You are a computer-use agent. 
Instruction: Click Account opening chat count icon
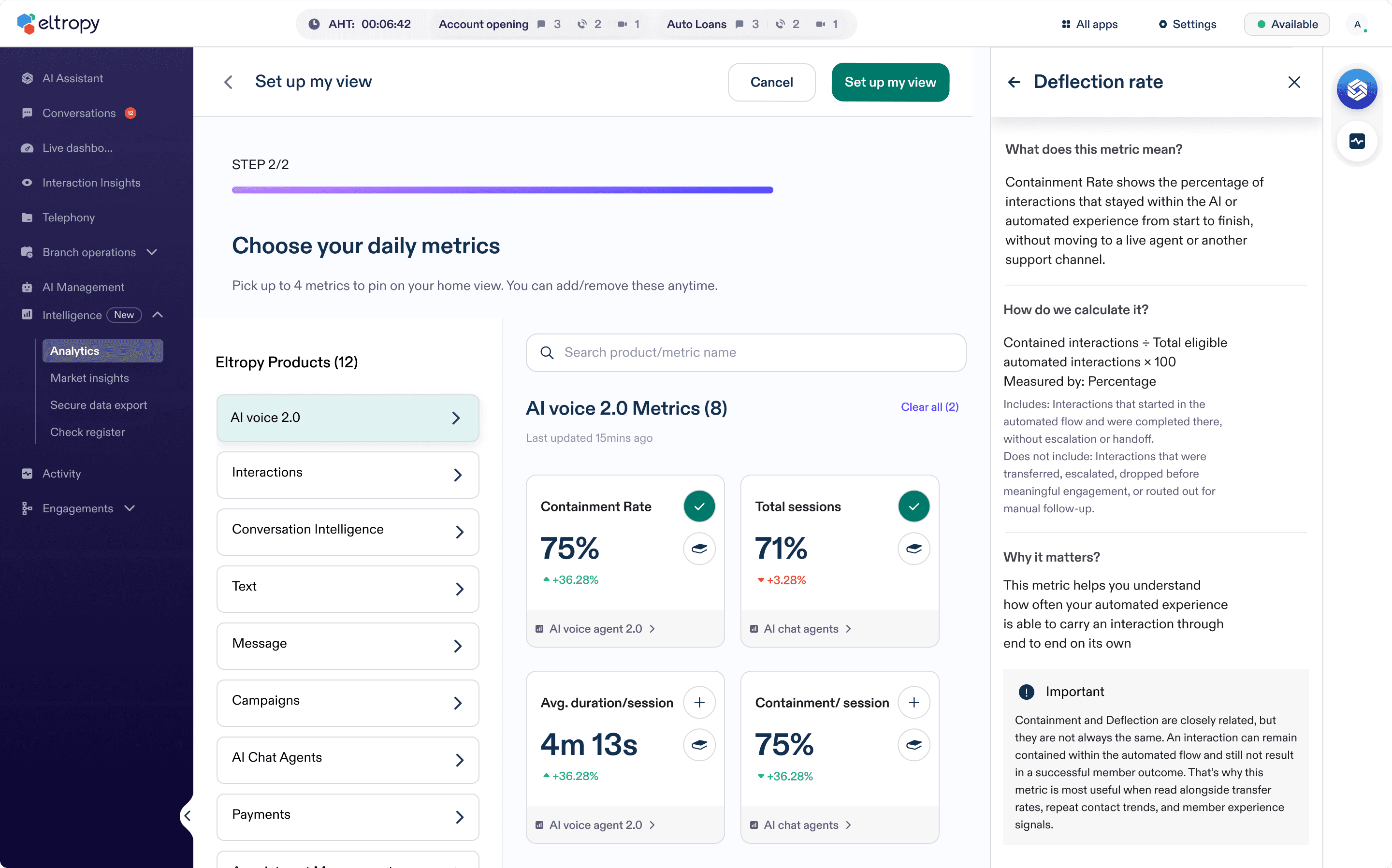point(541,24)
